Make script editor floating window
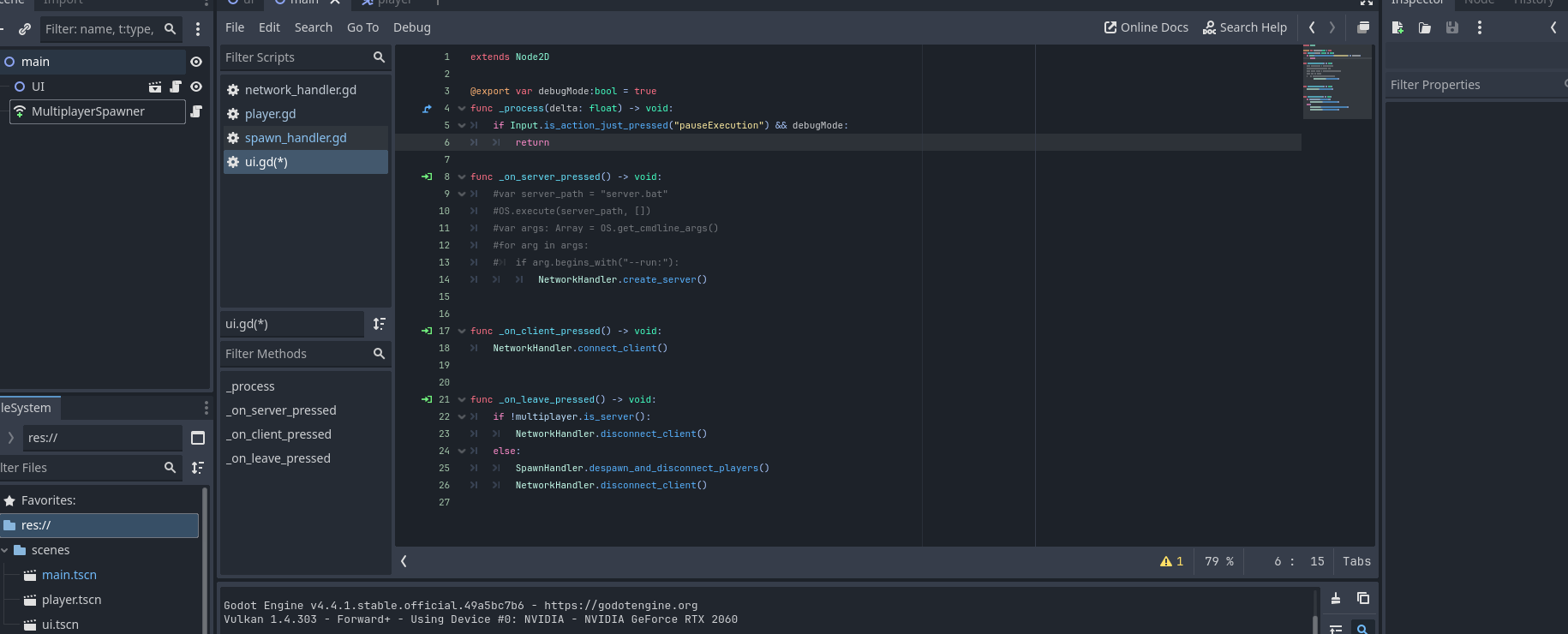1568x634 pixels. [x=1363, y=27]
